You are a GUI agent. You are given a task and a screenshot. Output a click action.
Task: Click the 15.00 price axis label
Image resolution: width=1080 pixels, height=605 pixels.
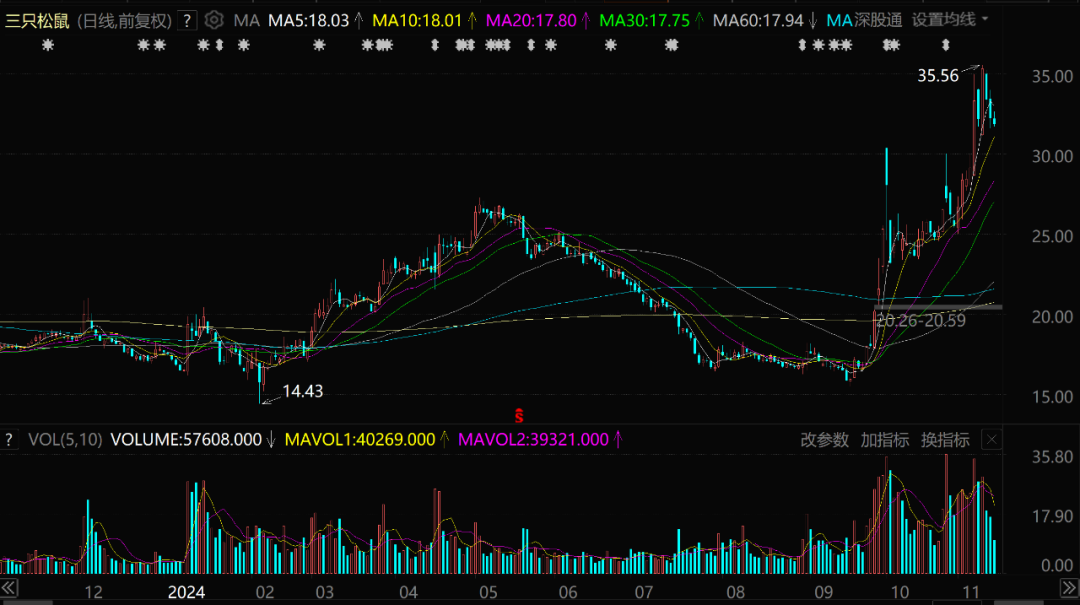1052,397
